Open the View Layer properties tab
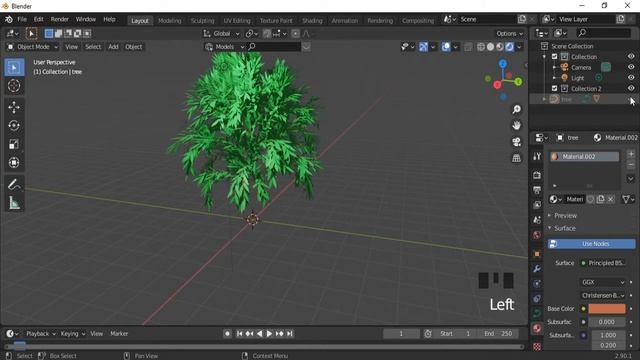The height and width of the screenshot is (360, 640). 537,205
